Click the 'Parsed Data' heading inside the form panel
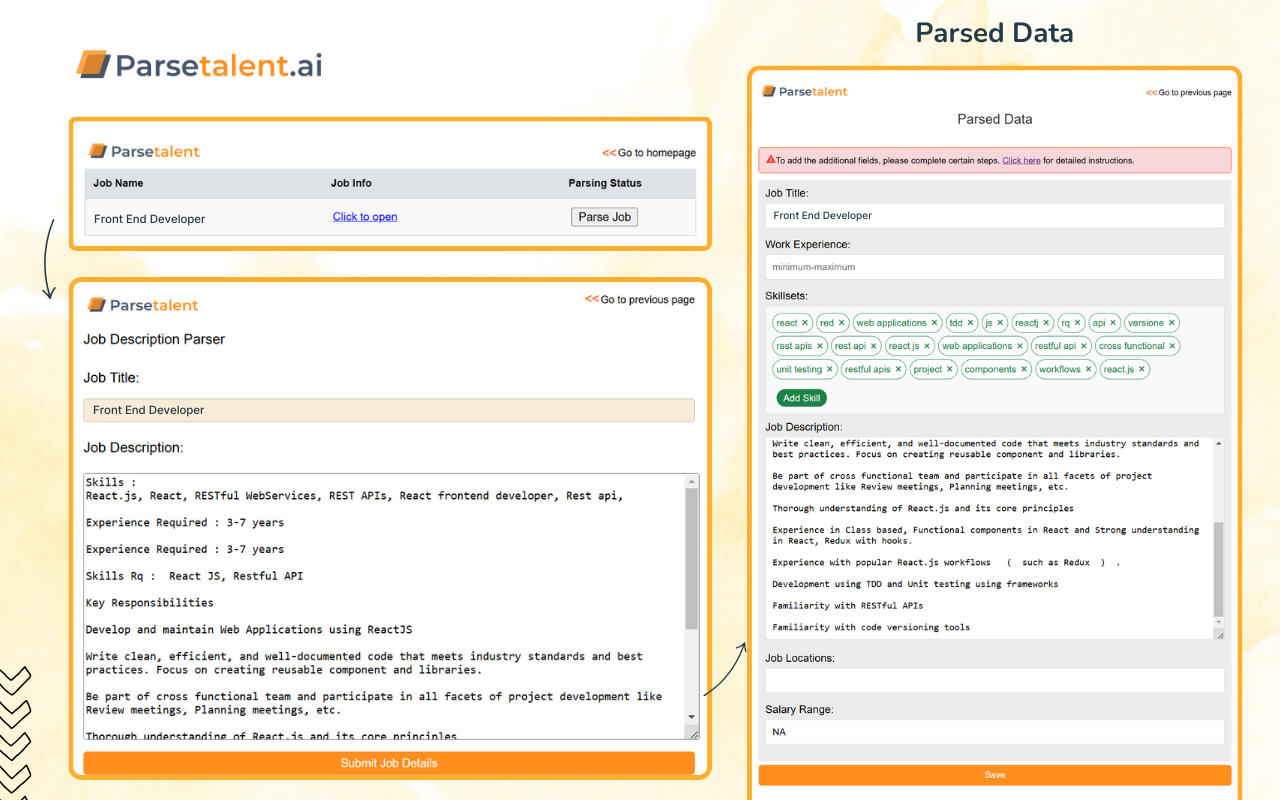Viewport: 1280px width, 800px height. click(x=995, y=119)
